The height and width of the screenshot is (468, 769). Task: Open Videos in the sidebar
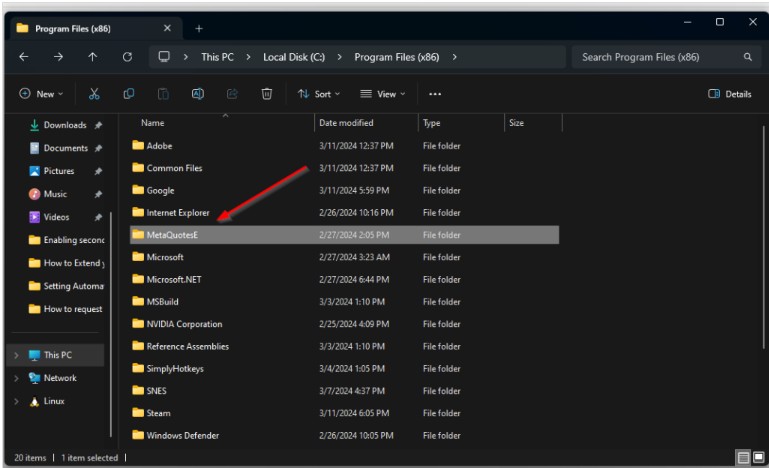(x=56, y=217)
